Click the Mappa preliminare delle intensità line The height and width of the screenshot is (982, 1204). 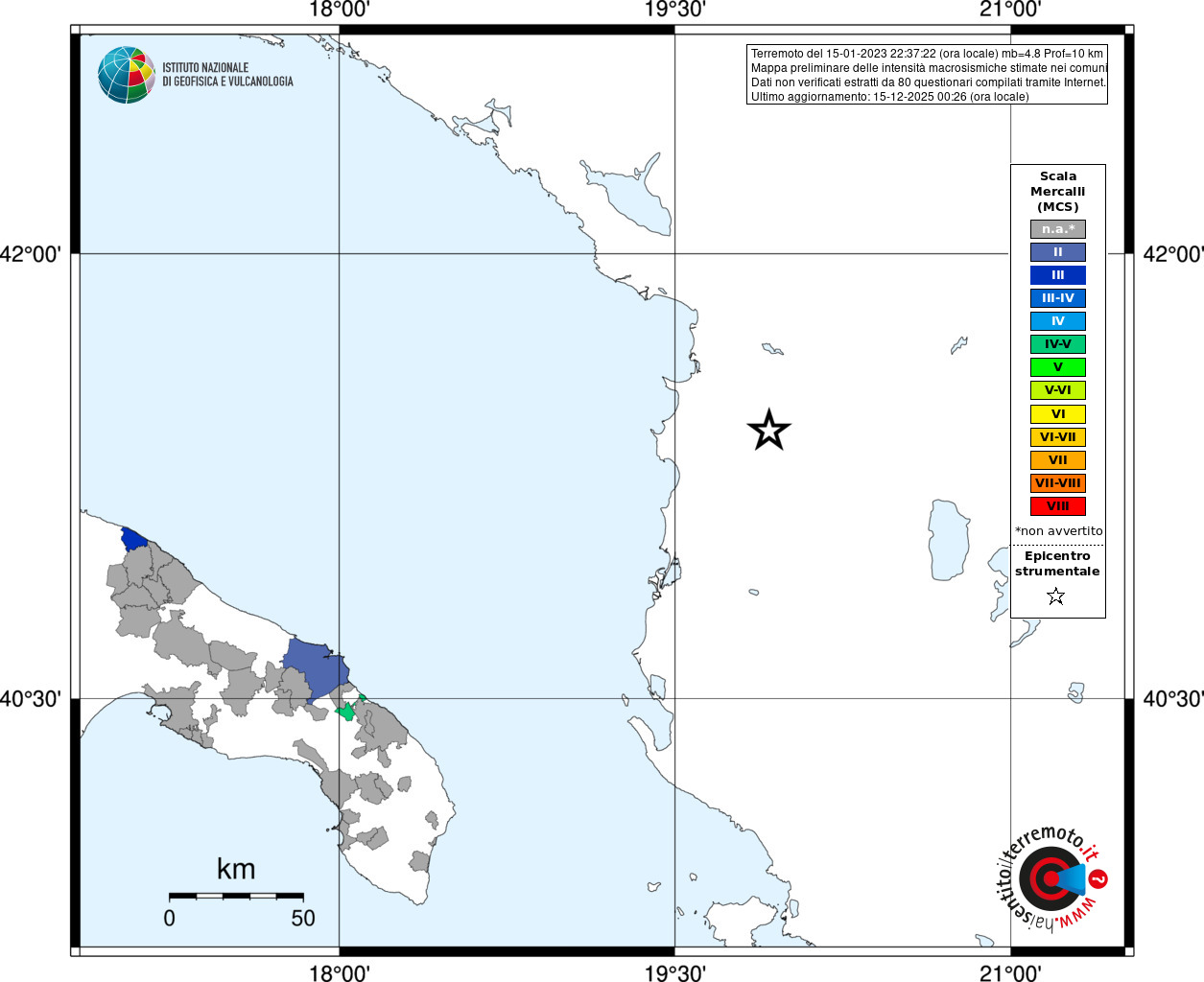coord(929,68)
